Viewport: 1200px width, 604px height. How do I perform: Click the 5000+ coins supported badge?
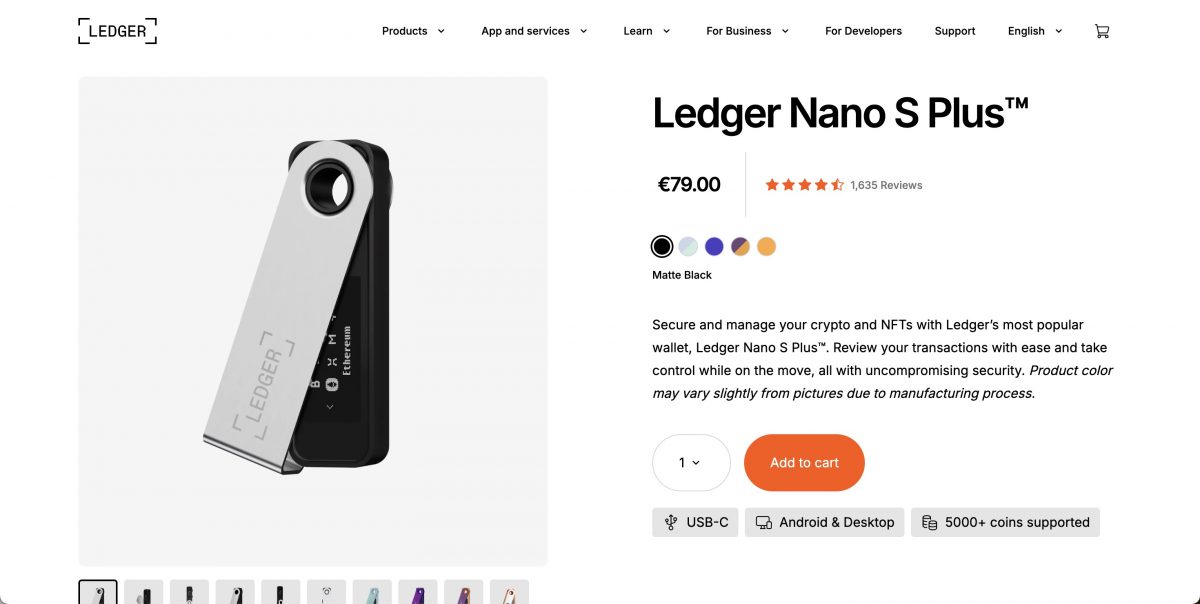point(1005,522)
